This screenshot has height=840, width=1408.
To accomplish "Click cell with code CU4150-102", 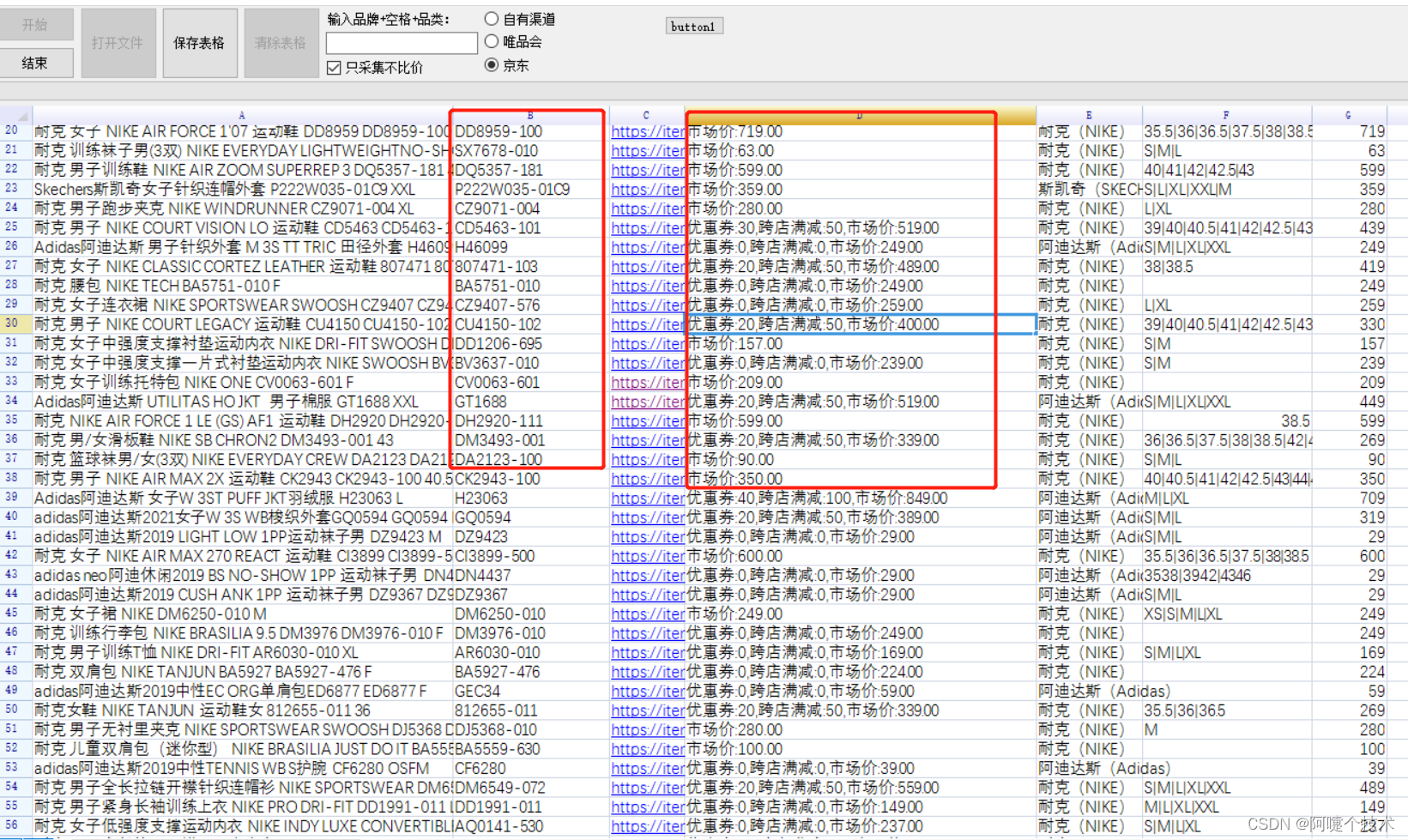I will tap(530, 324).
